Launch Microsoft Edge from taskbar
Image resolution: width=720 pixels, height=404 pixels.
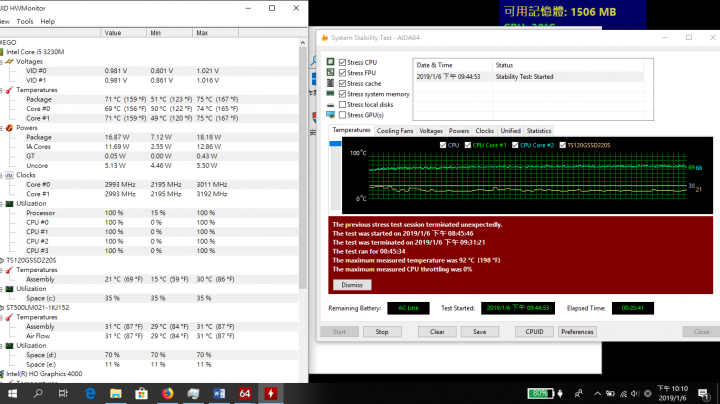(90, 393)
